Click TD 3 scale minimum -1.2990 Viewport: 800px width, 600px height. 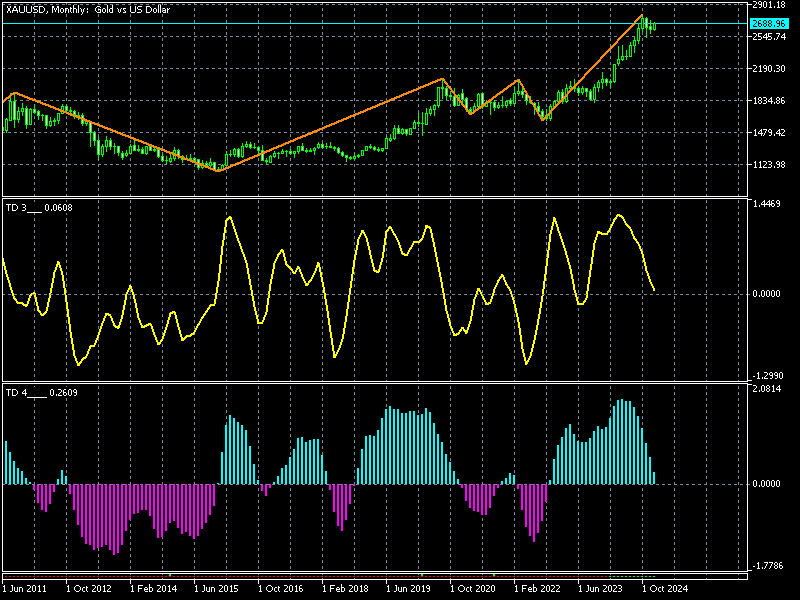pyautogui.click(x=767, y=376)
